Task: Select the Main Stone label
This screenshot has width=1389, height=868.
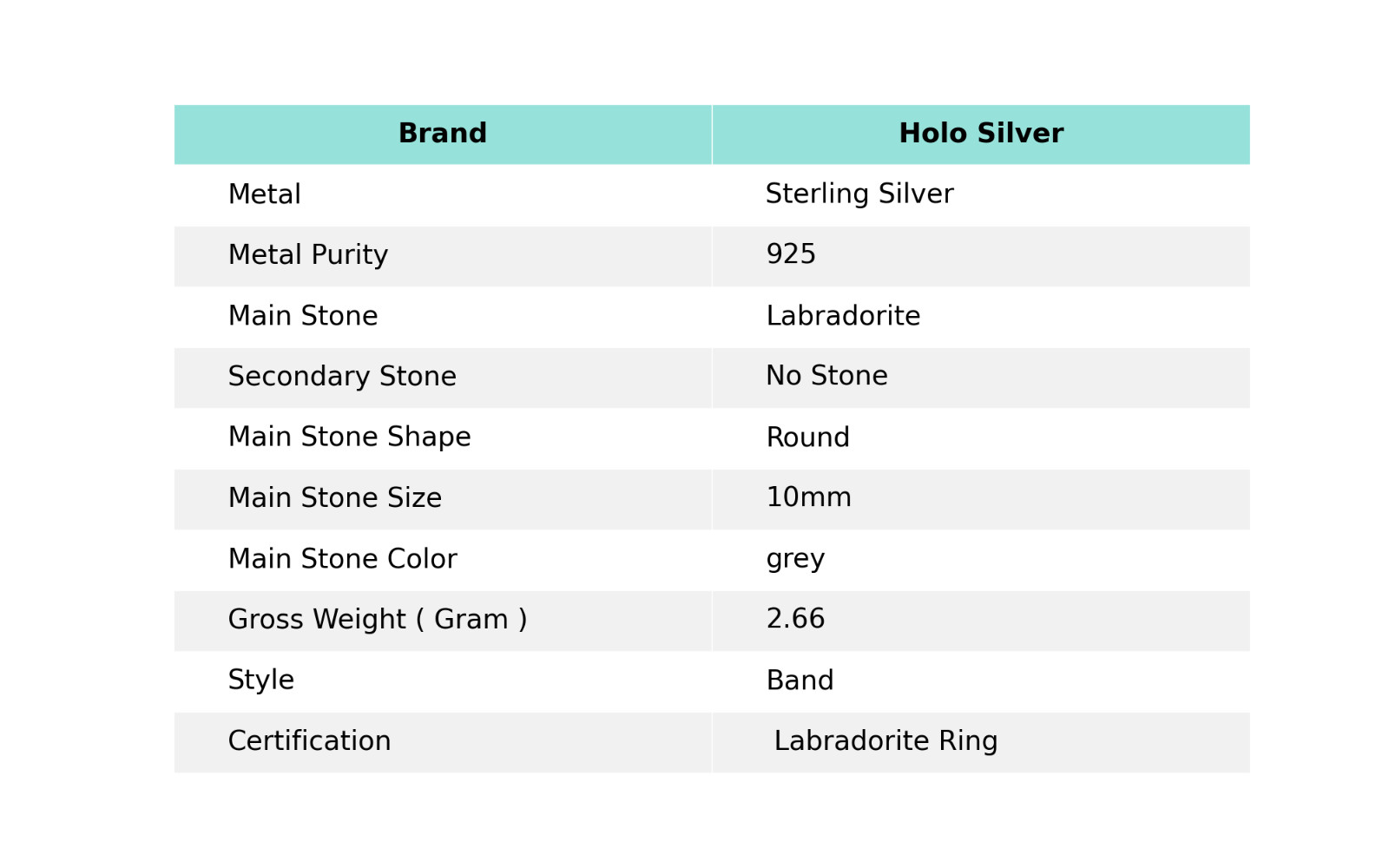Action: (303, 316)
